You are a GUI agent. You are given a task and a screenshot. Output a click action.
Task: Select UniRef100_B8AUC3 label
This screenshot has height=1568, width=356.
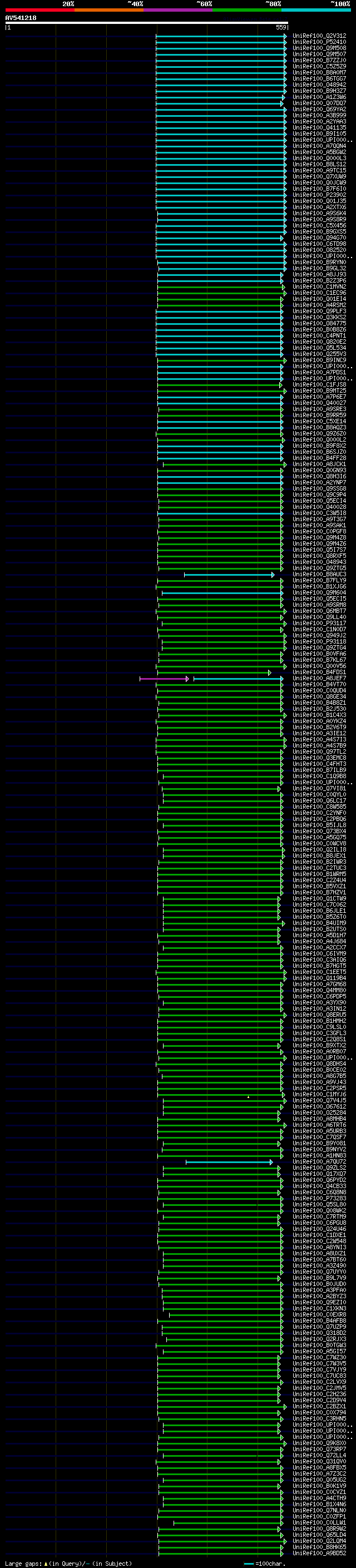[x=319, y=574]
